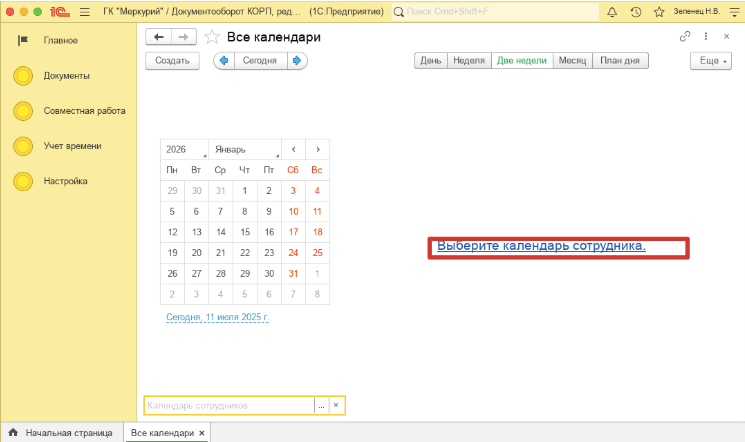Screen dimensions: 745x442
Task: Click the Создать button
Action: click(x=172, y=60)
